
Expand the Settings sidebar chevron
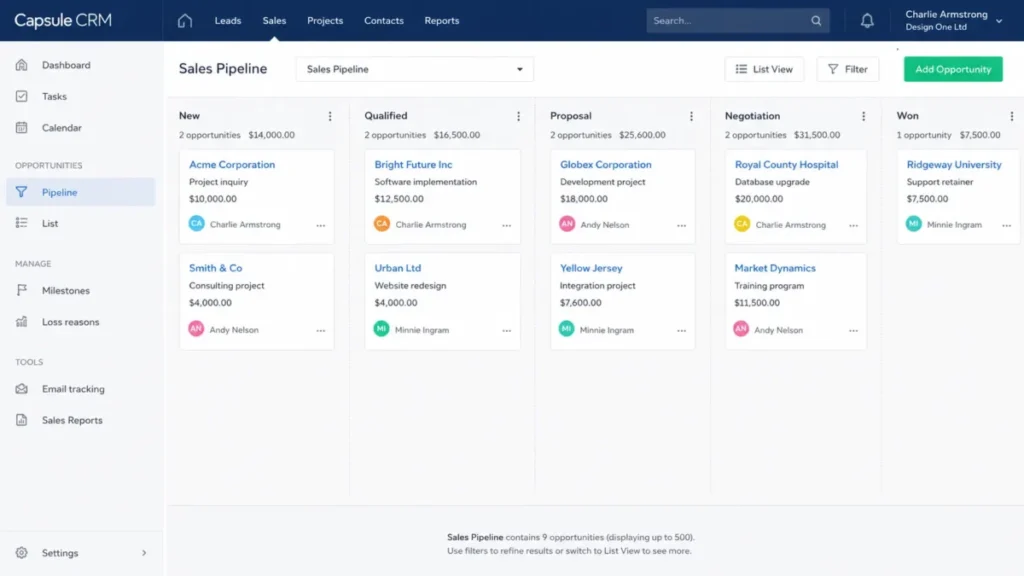144,553
